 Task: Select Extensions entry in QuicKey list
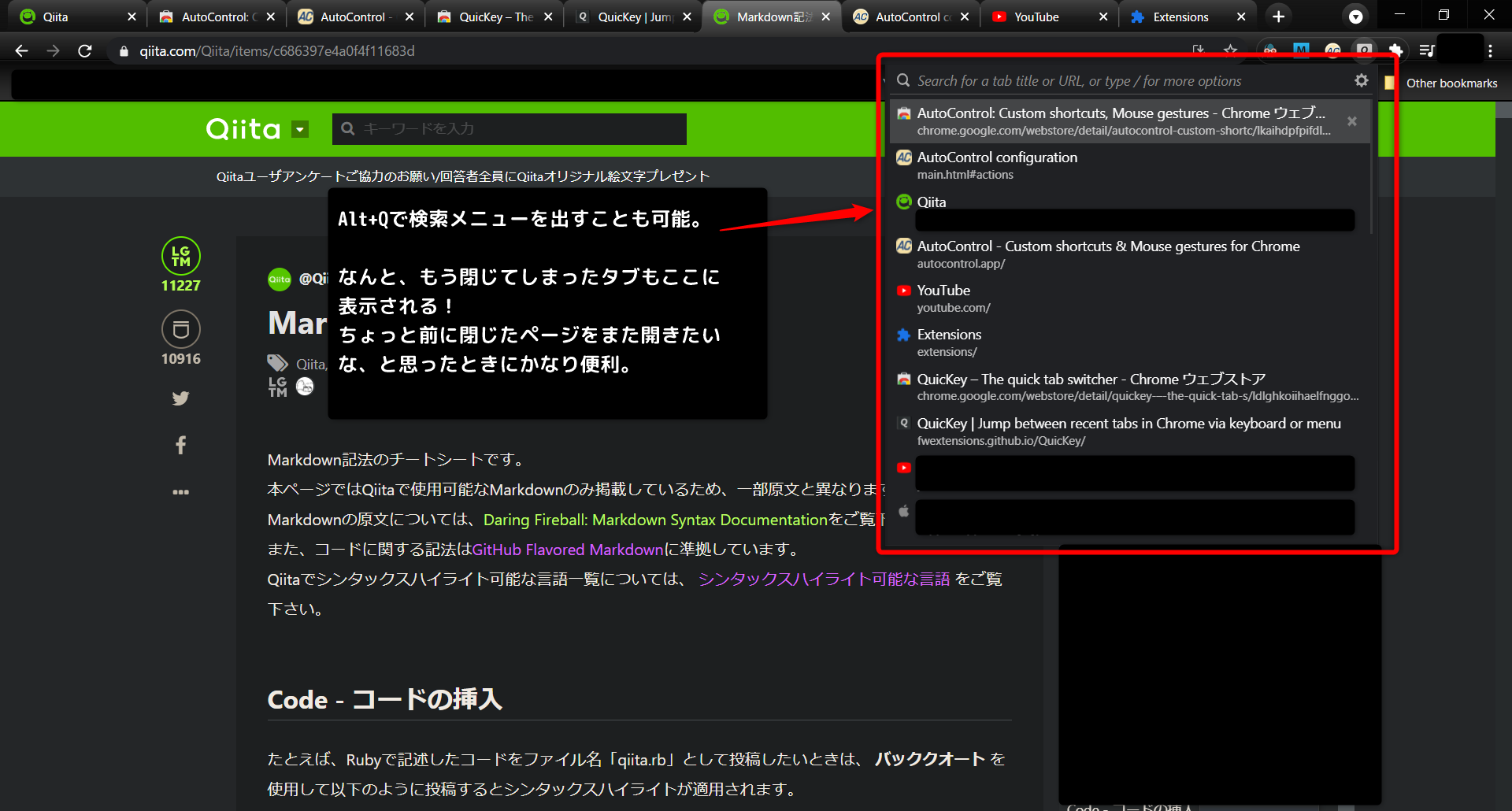click(x=1130, y=343)
